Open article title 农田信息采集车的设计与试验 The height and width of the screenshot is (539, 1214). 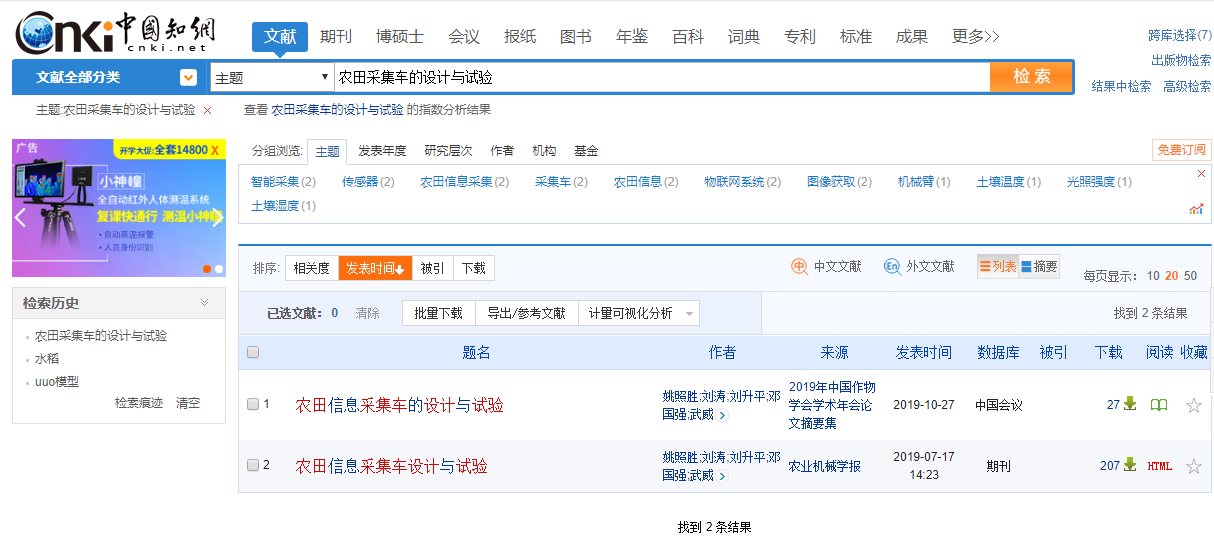399,405
